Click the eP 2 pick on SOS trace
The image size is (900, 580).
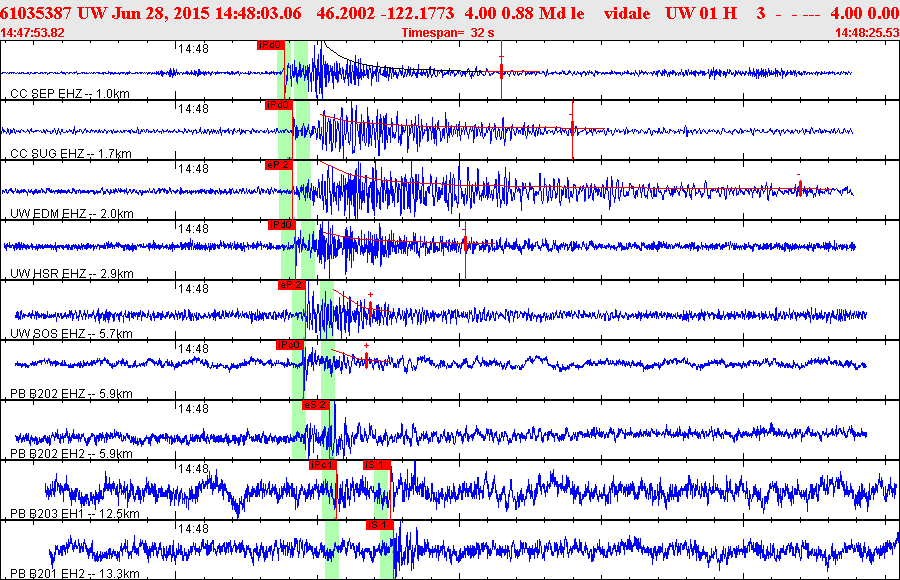pos(291,285)
